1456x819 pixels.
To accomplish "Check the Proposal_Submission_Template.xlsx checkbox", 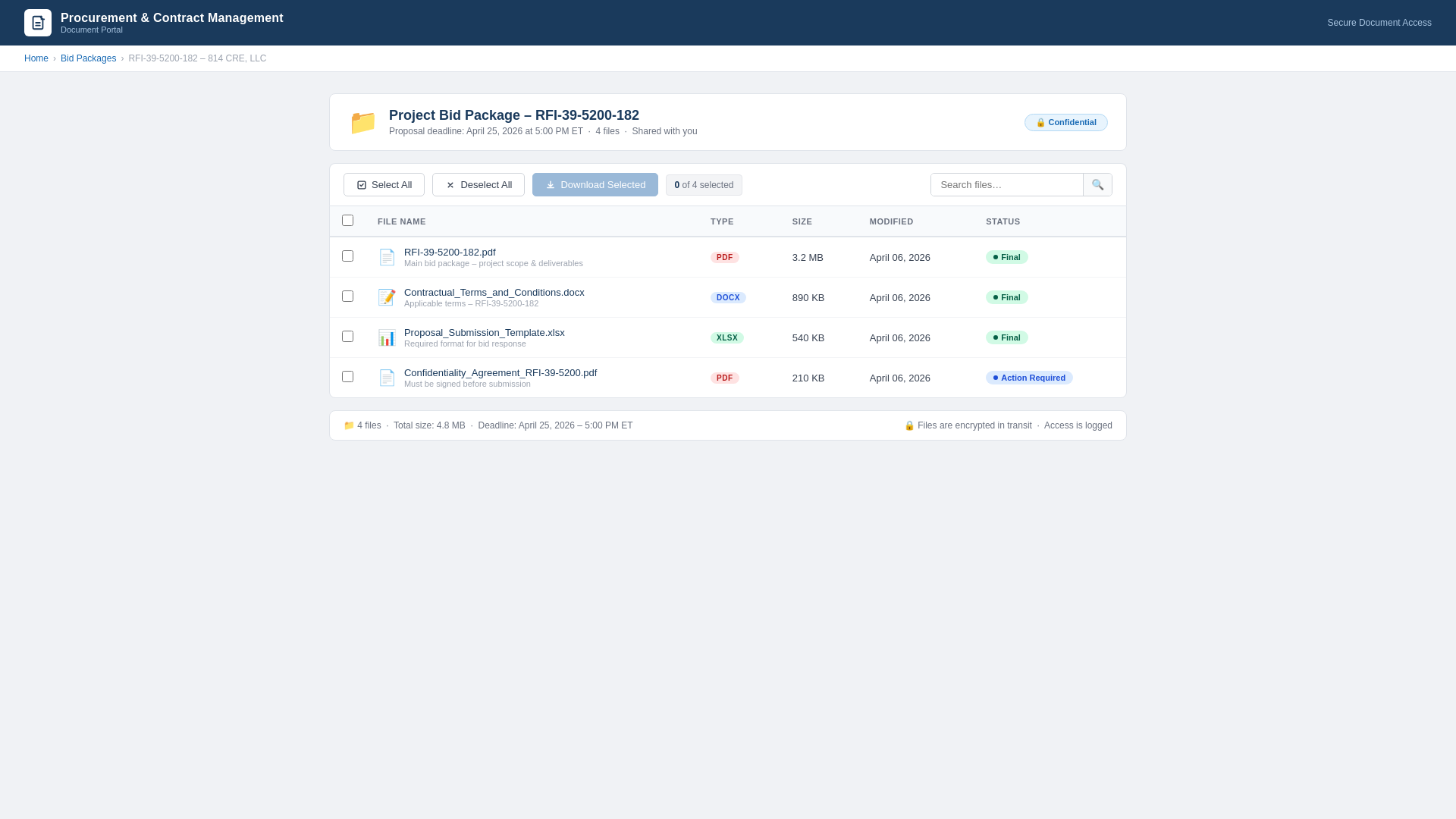I will coord(347,337).
